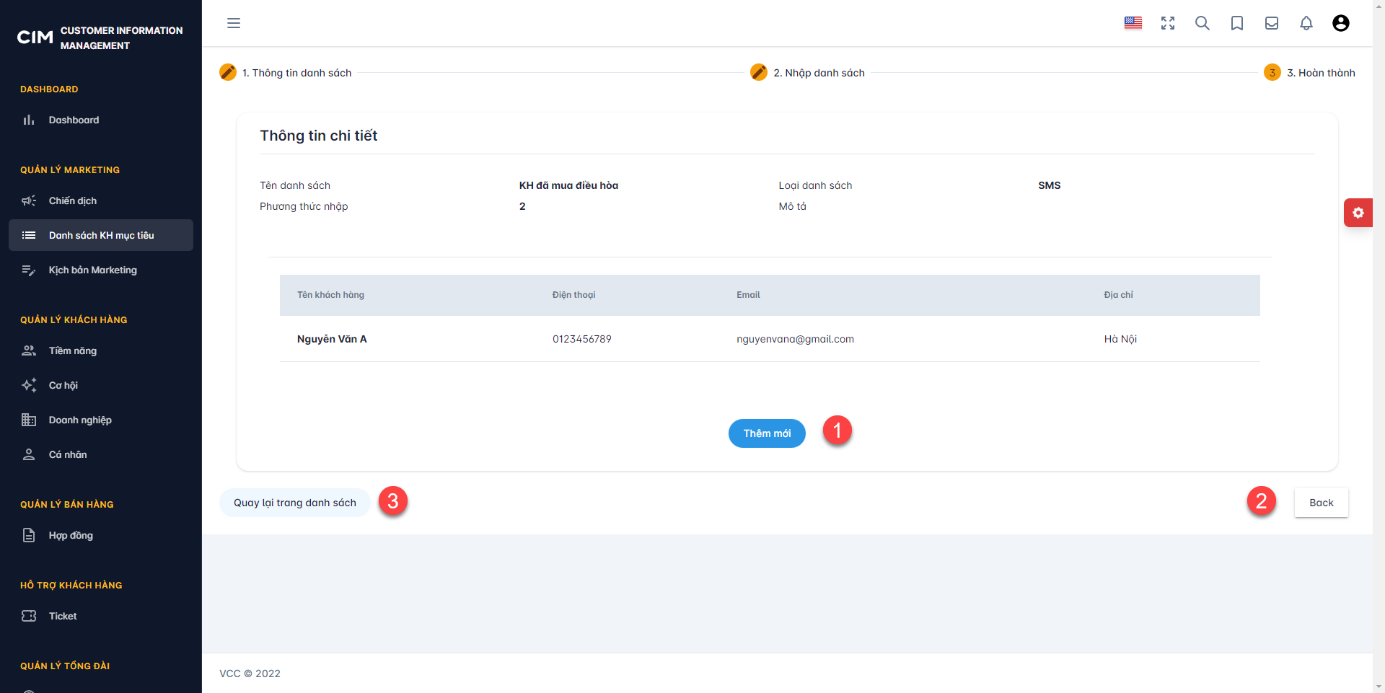The height and width of the screenshot is (693, 1385).
Task: Click the Hợp đồng document icon
Action: pos(29,536)
